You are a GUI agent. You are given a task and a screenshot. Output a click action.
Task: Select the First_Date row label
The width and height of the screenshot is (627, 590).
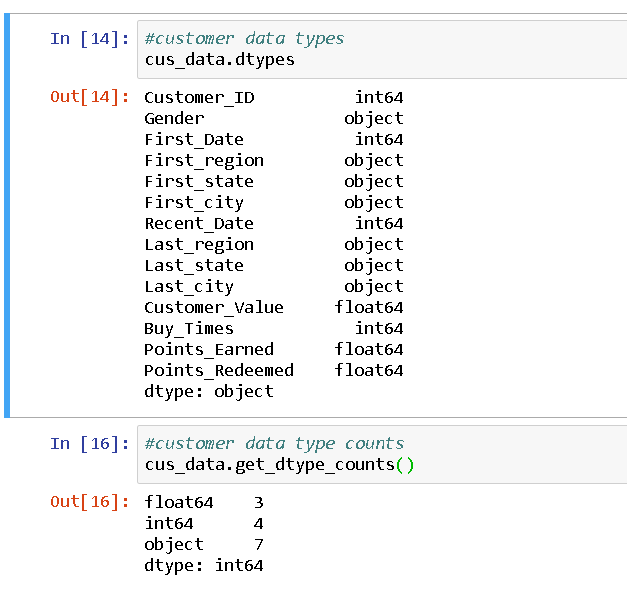(194, 140)
